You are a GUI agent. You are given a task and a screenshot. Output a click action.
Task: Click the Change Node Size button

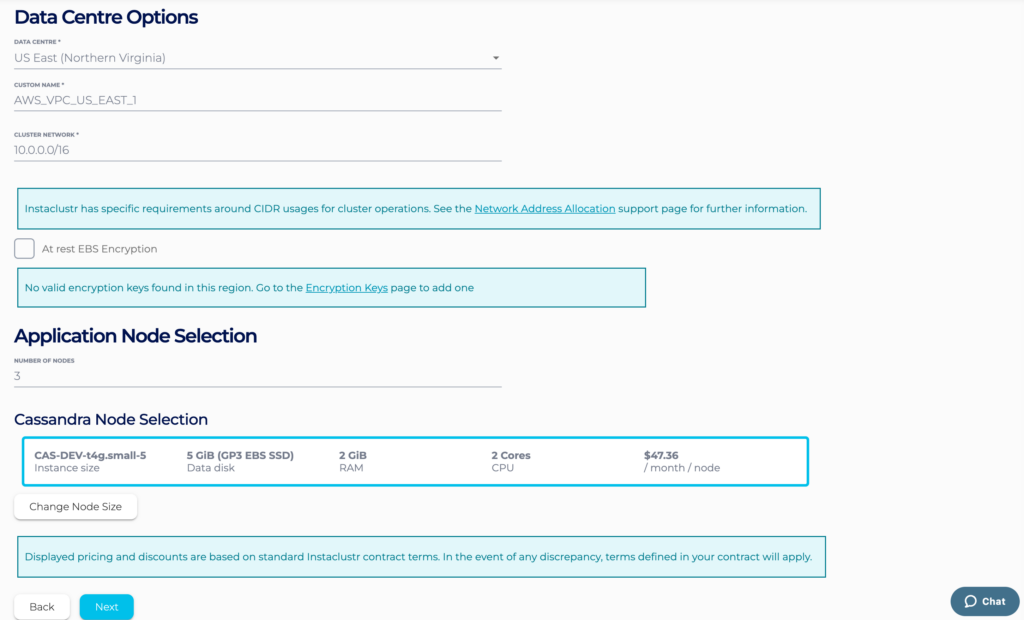point(75,506)
